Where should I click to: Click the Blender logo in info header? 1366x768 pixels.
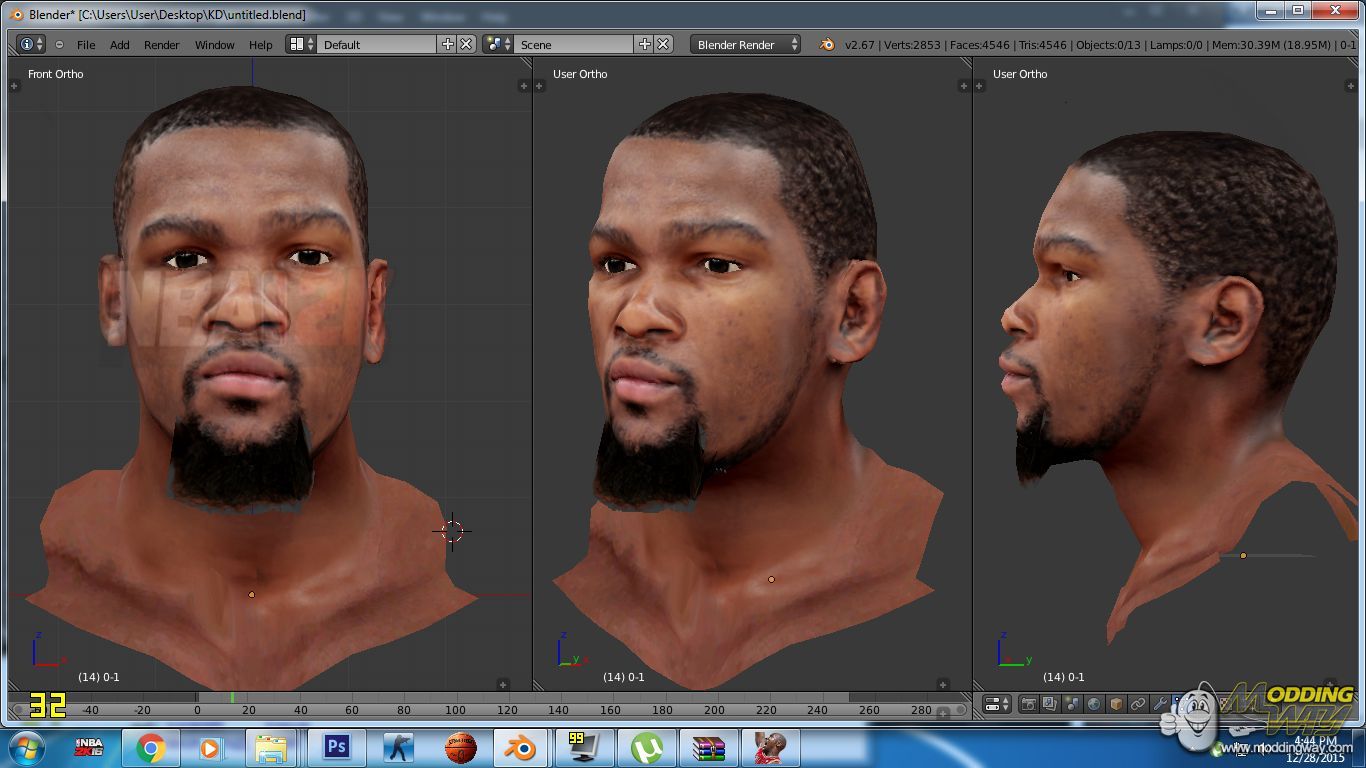coord(827,44)
